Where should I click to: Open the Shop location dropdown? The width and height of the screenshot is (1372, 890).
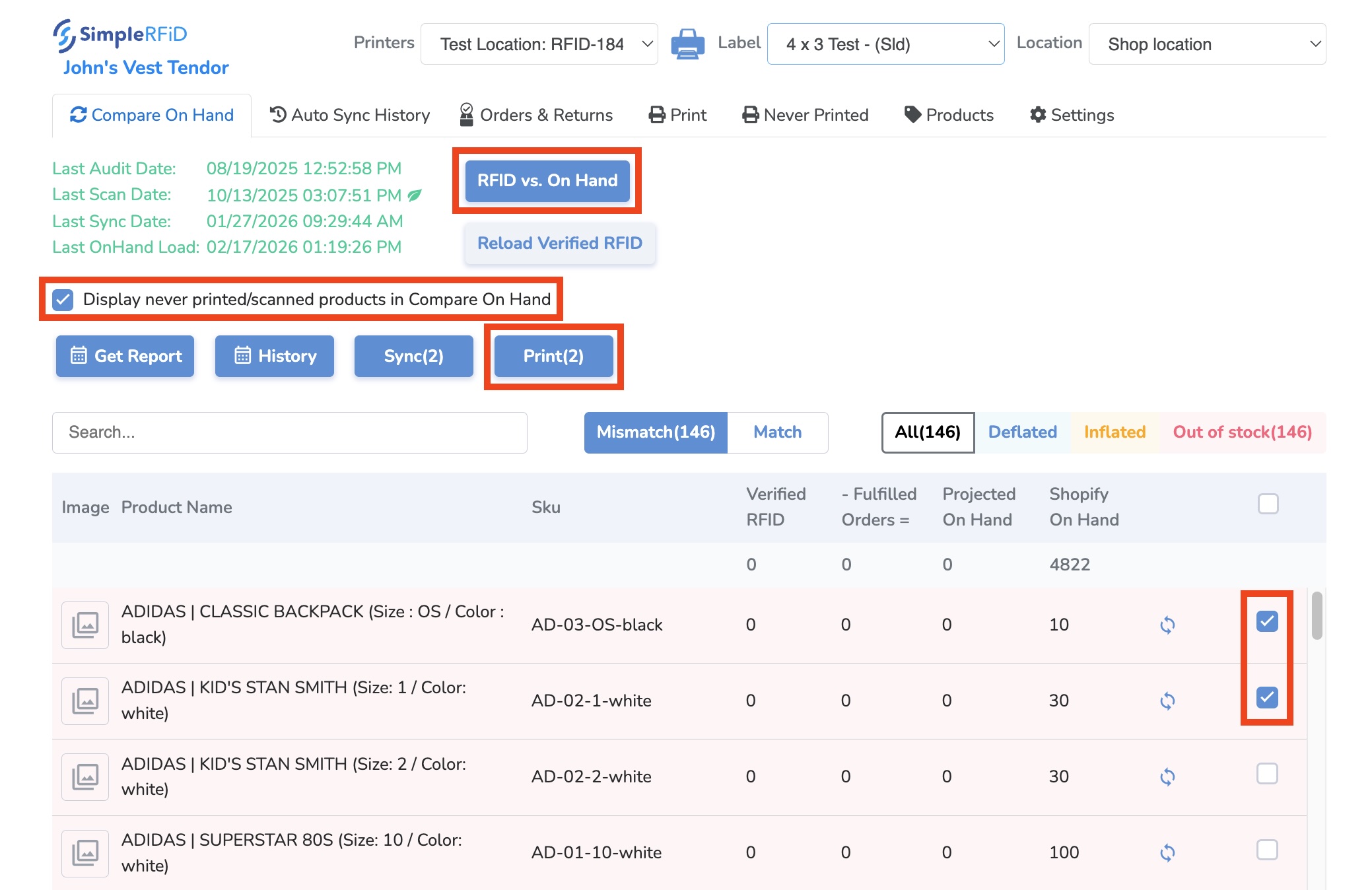click(x=1206, y=44)
